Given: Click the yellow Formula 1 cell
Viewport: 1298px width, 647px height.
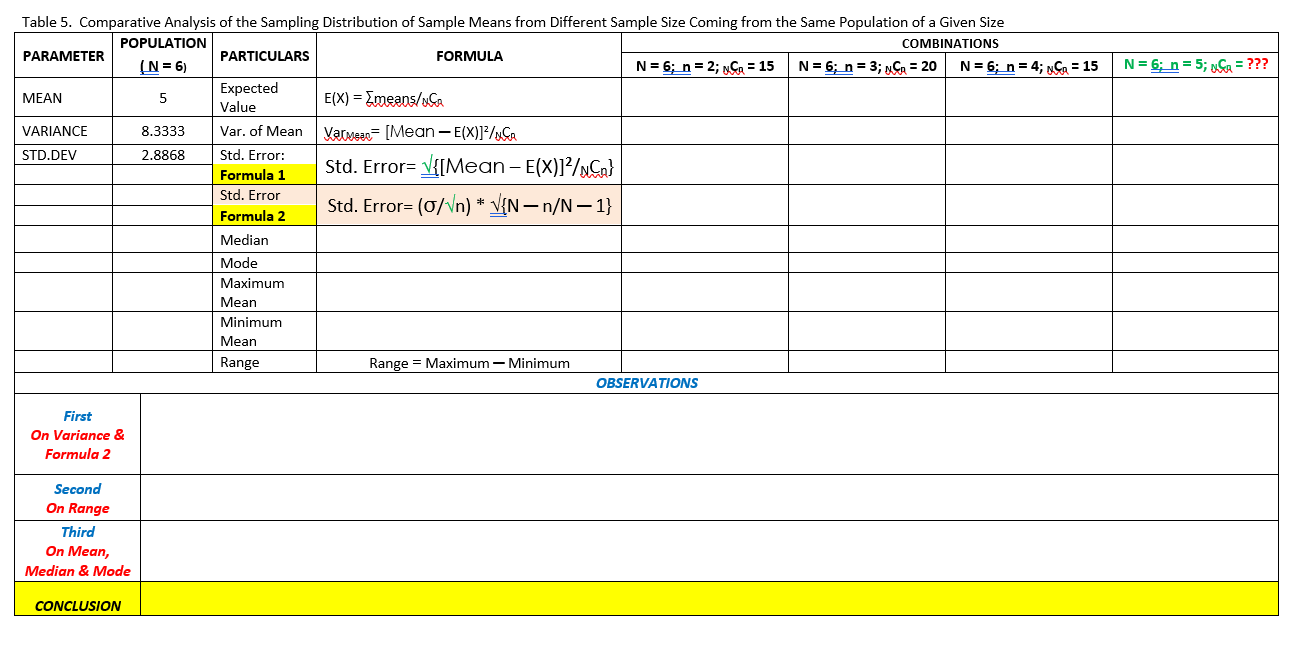Looking at the screenshot, I should pos(264,175).
